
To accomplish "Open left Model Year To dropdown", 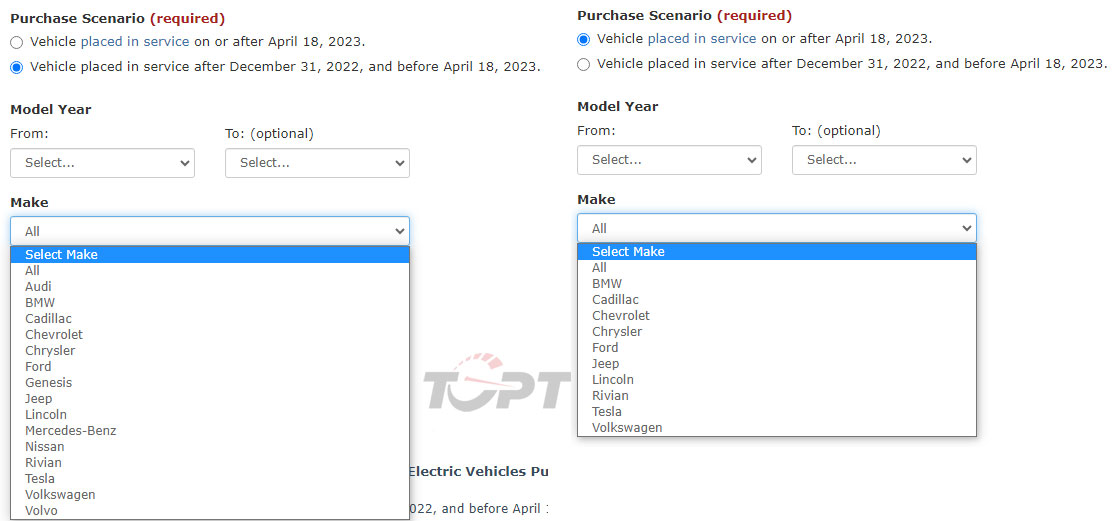I will click(x=317, y=163).
